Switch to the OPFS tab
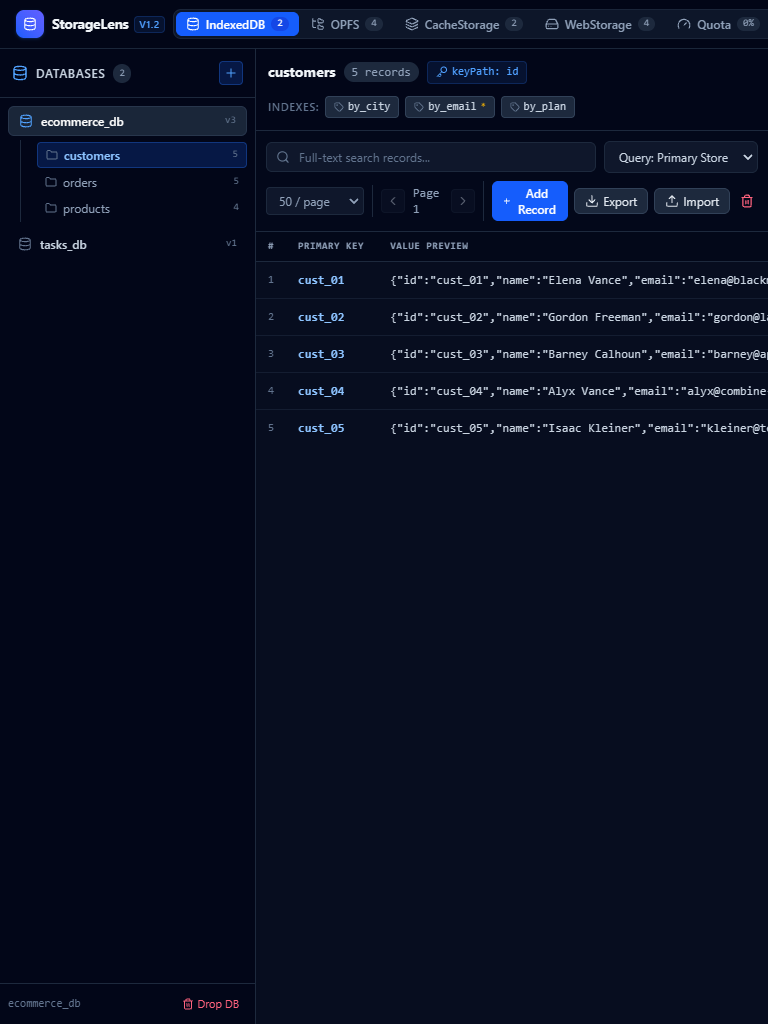This screenshot has width=768, height=1024. click(347, 24)
